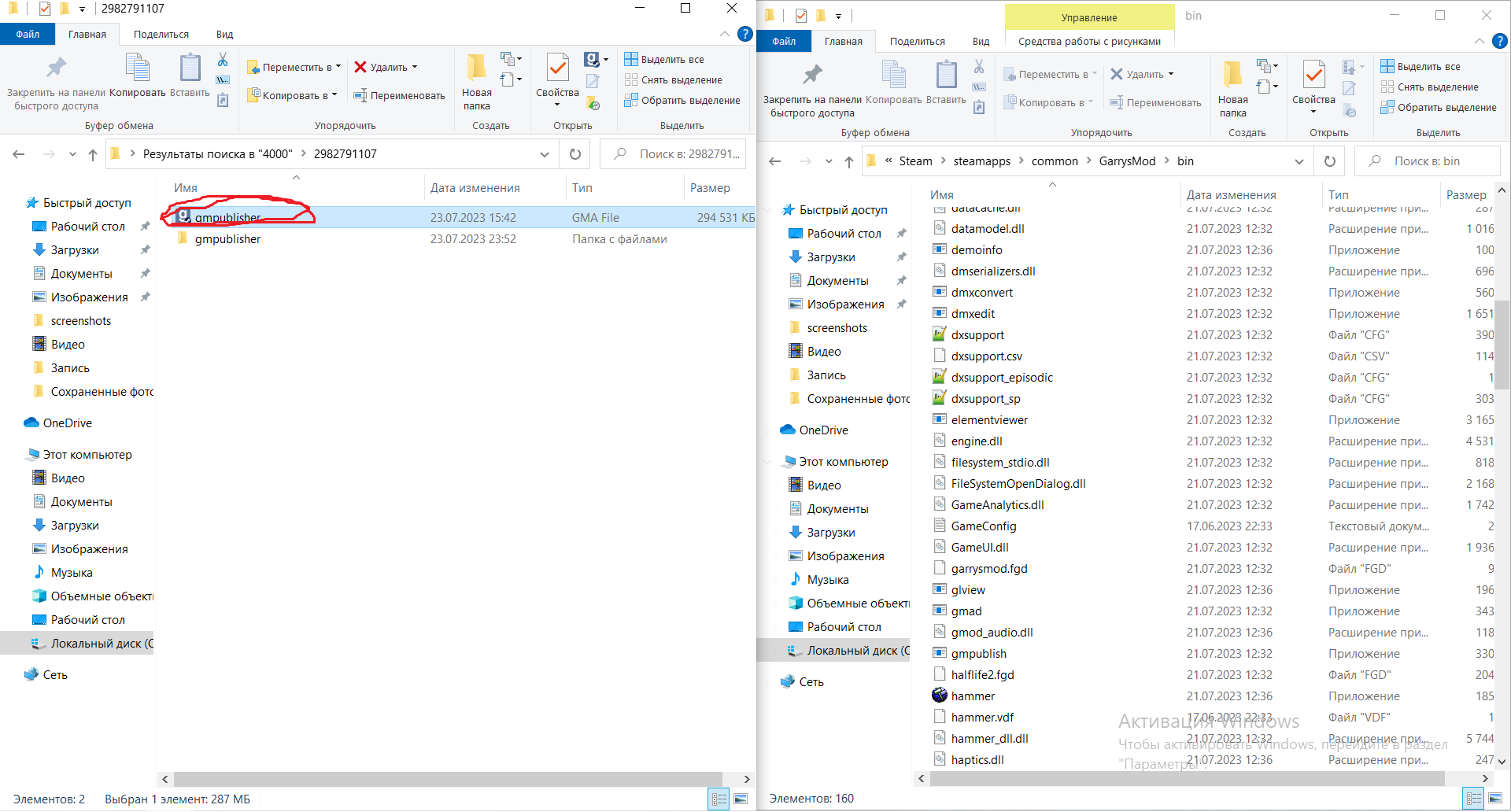
Task: Click Select all in bin window
Action: tap(1420, 66)
